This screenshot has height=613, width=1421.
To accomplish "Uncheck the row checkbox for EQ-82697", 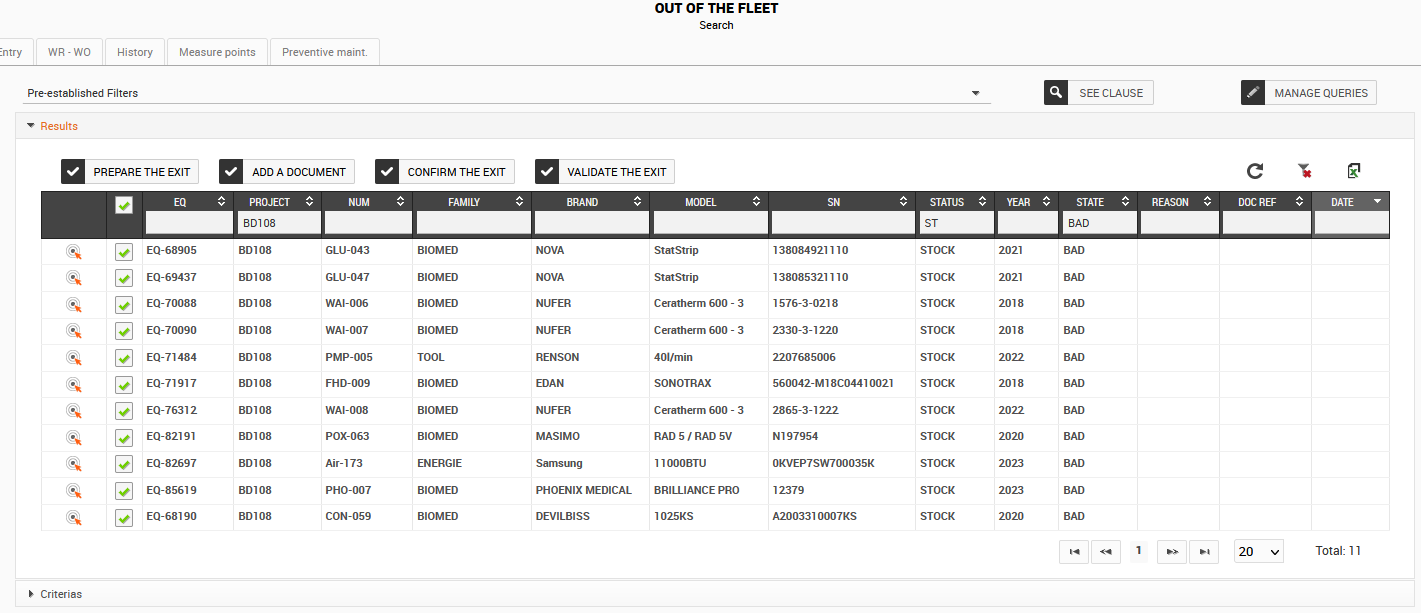I will coord(124,464).
